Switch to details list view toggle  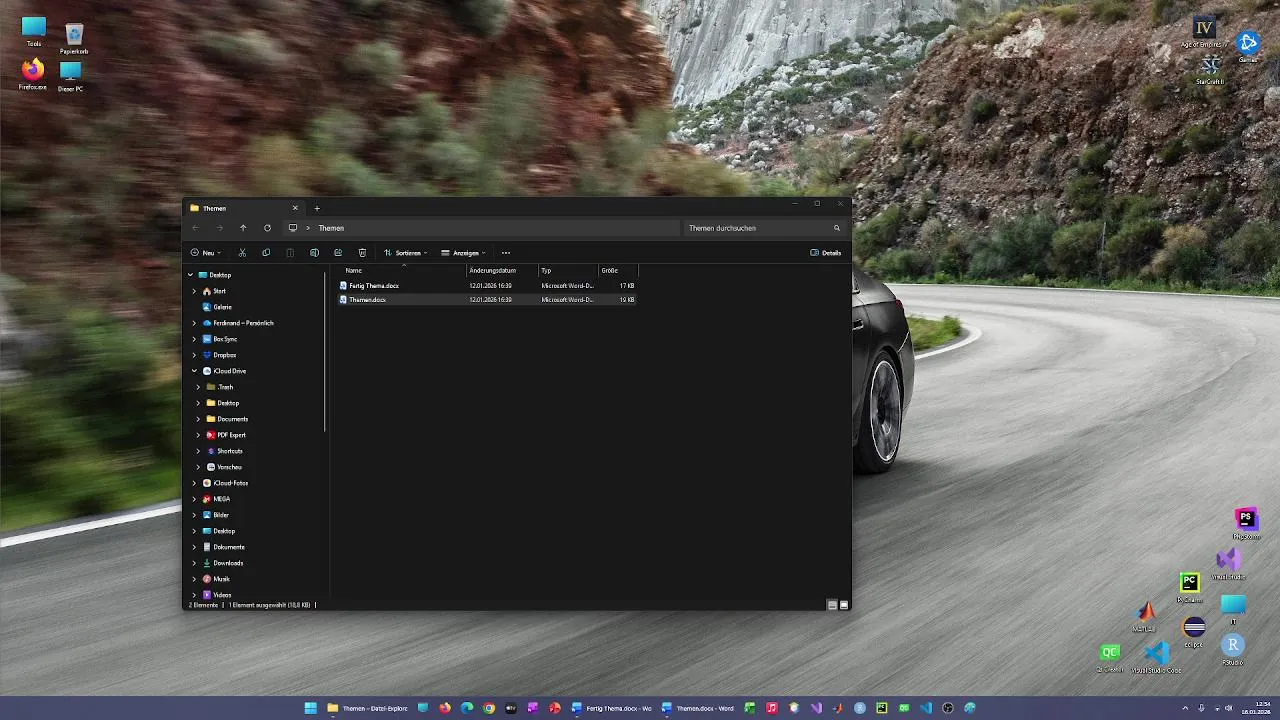click(x=832, y=605)
